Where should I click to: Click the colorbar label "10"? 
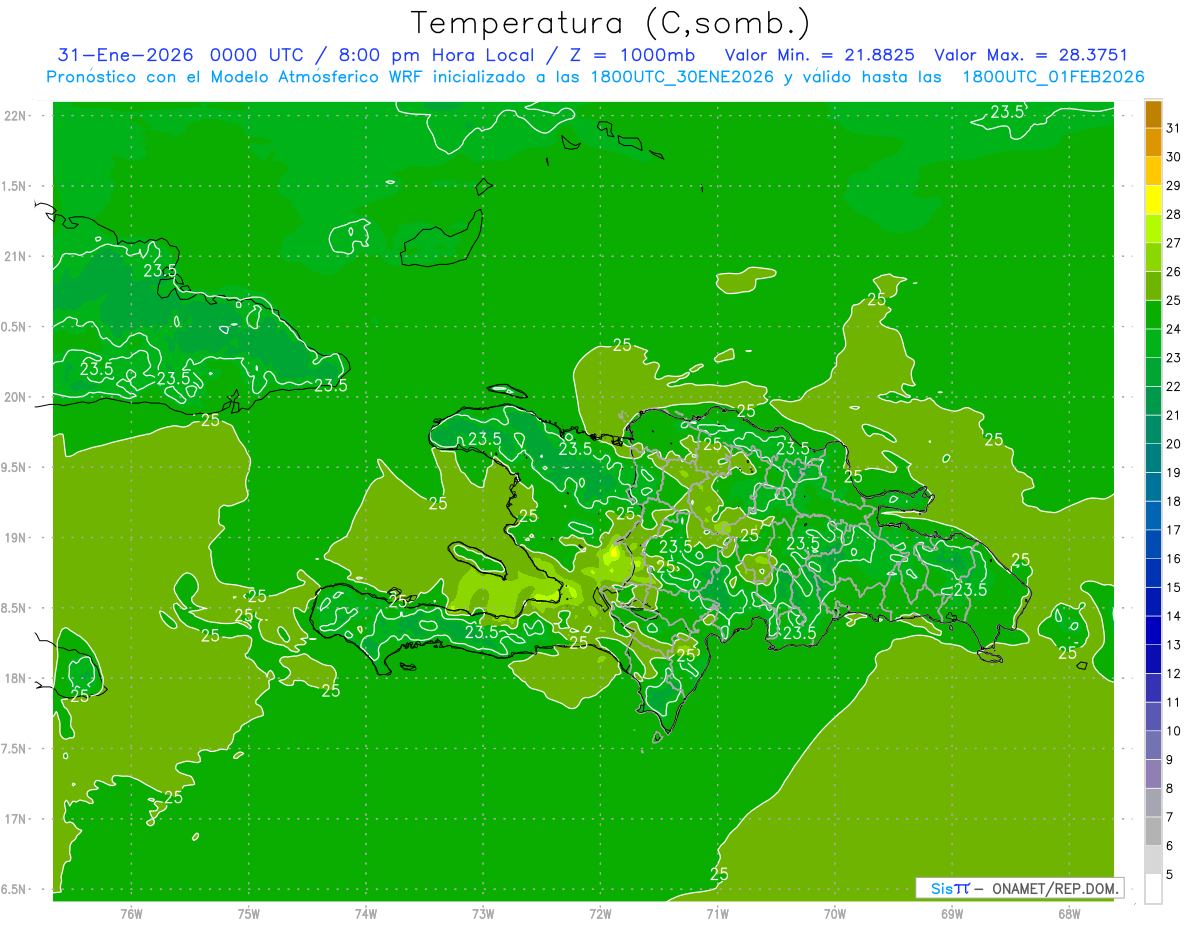1174,731
